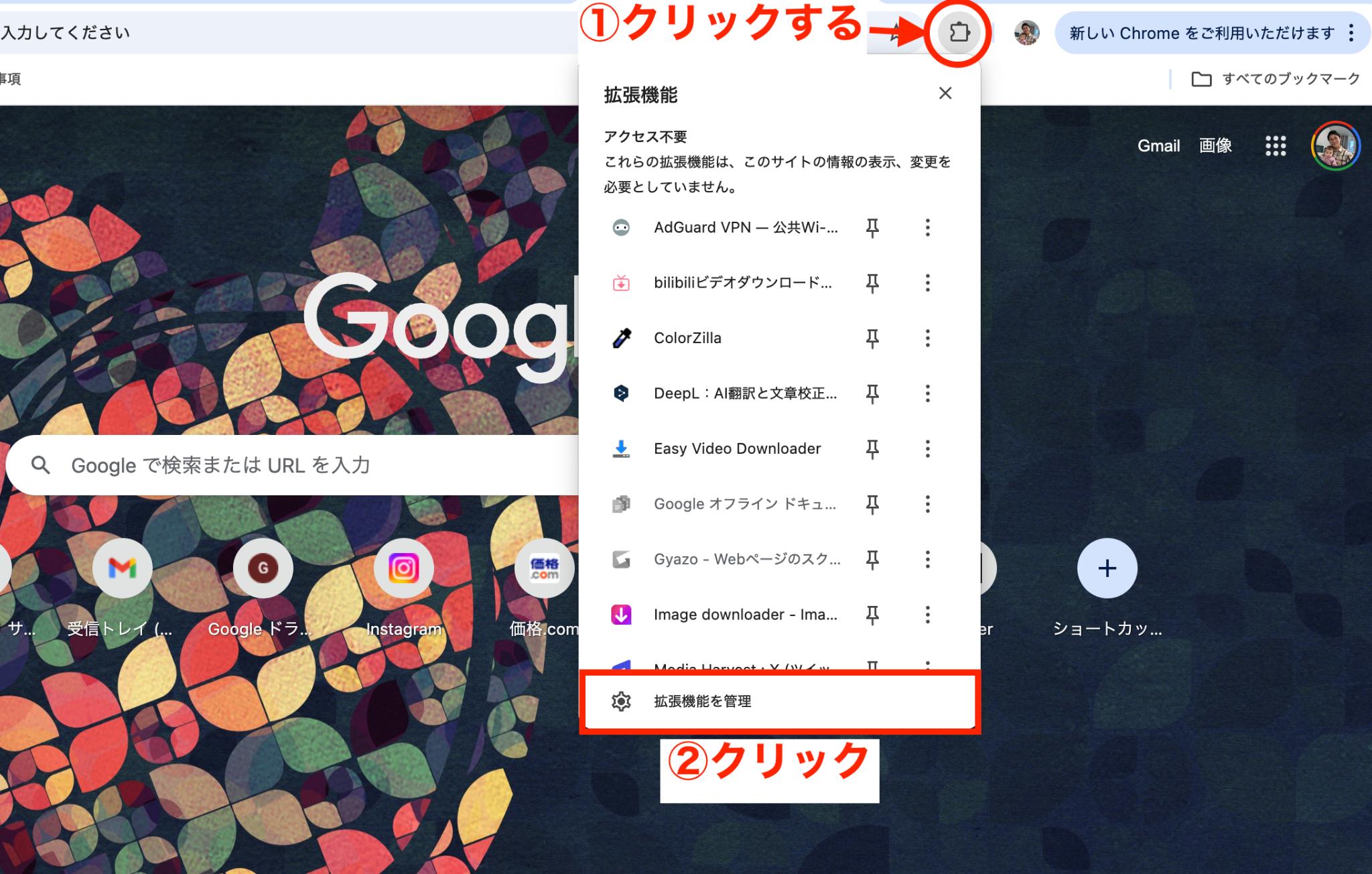
Task: Click the AdGuard VPN extension icon
Action: (621, 228)
